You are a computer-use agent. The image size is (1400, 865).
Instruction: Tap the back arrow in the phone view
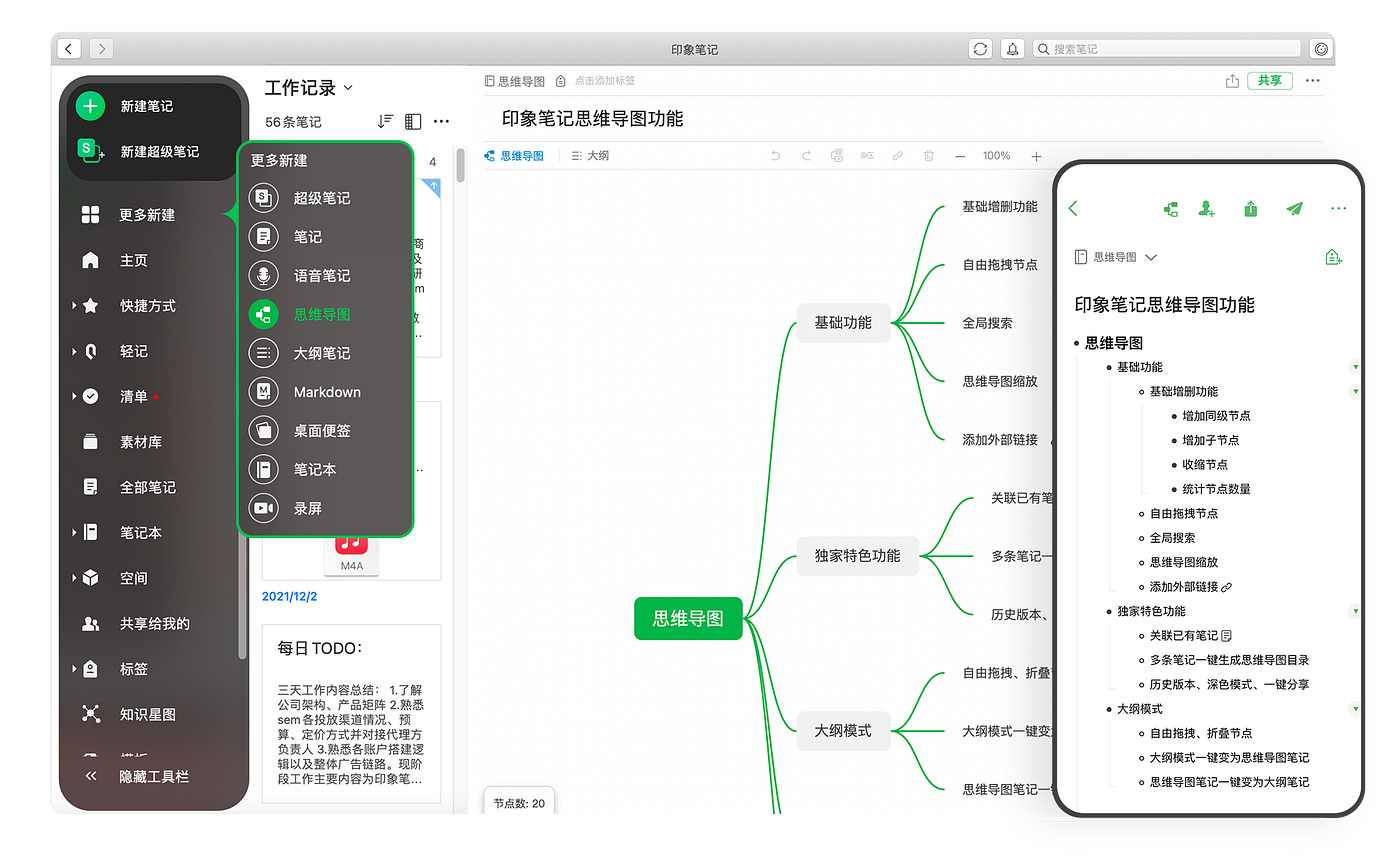pyautogui.click(x=1073, y=208)
